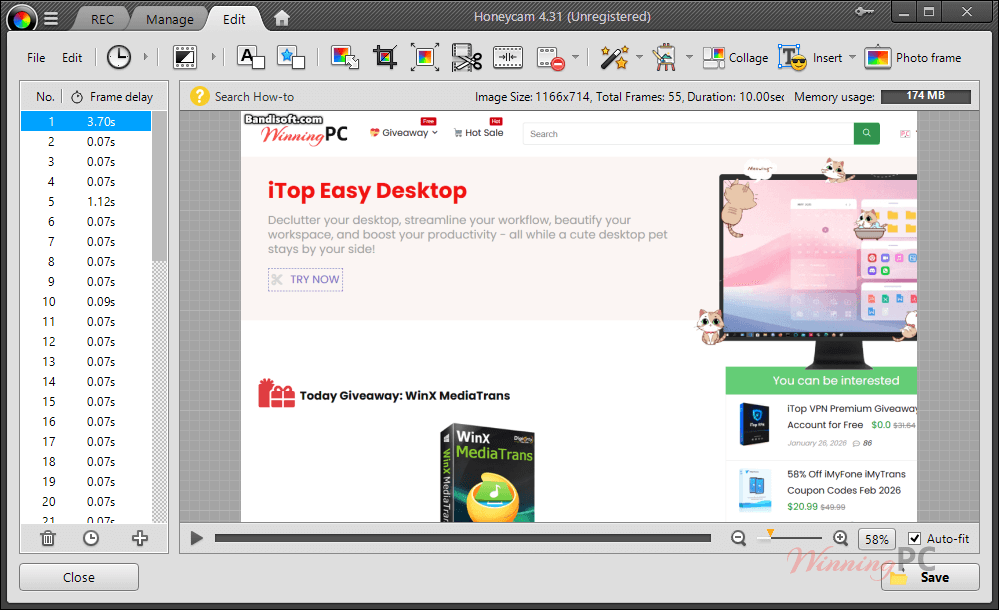Delete selected frame with trash icon
Viewport: 999px width, 610px height.
click(x=48, y=538)
